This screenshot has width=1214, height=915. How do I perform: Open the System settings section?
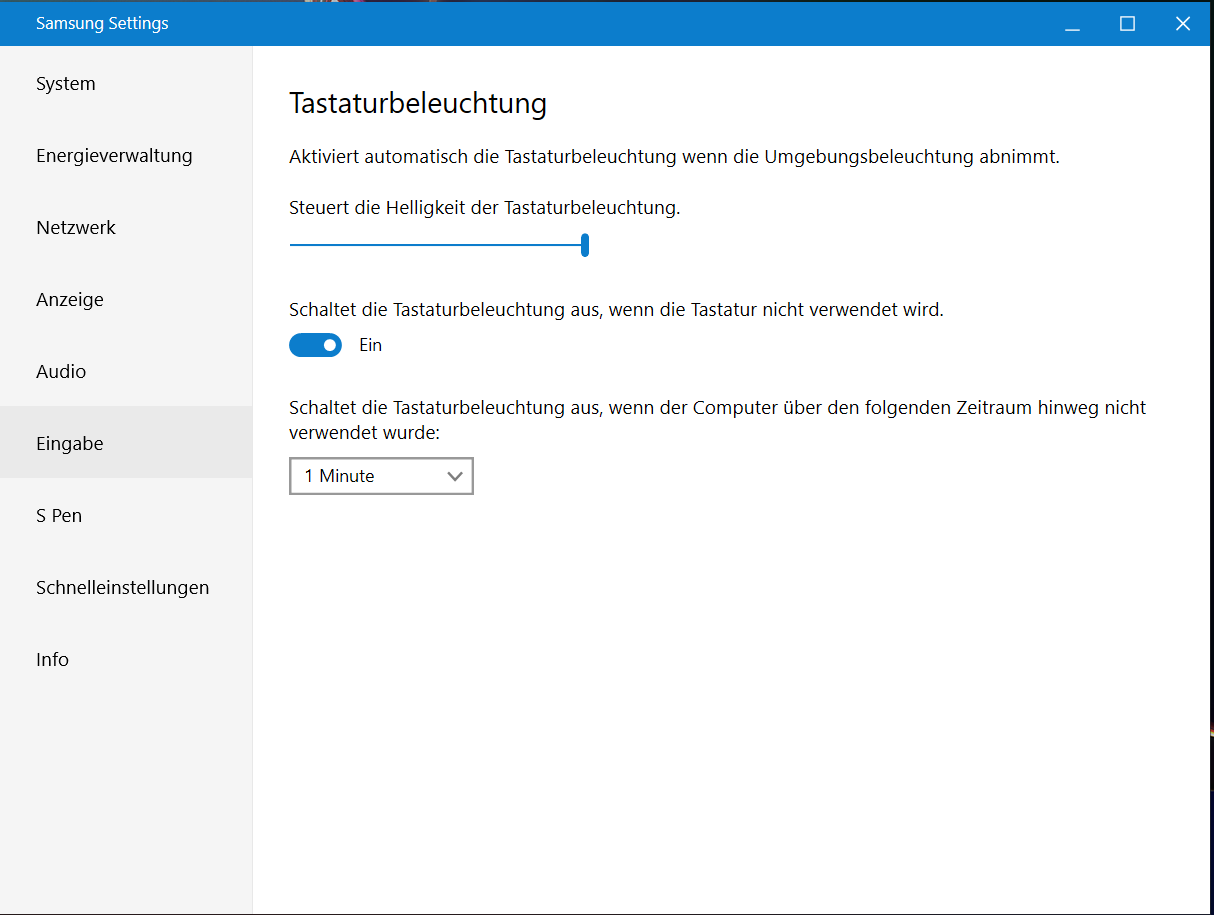tap(66, 84)
